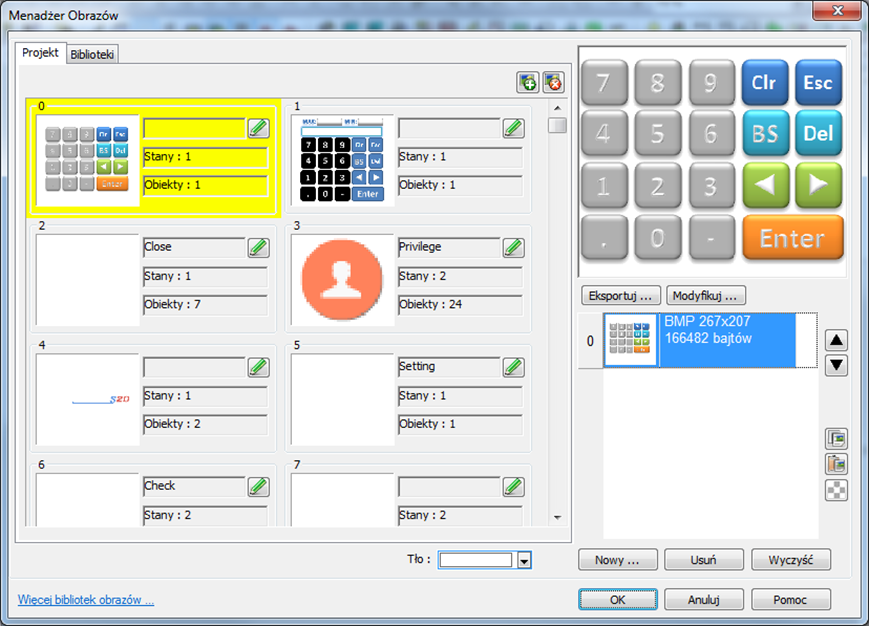Move the state up with the black up arrow
Viewport: 869px width, 626px height.
pos(836,340)
